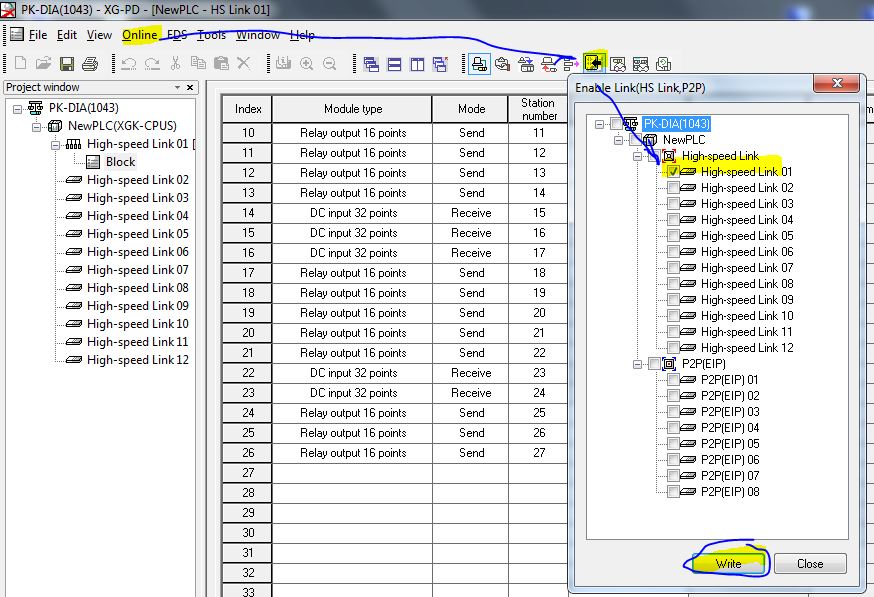The image size is (874, 597).
Task: Click the Connect to PLC toolbar icon
Action: [479, 64]
